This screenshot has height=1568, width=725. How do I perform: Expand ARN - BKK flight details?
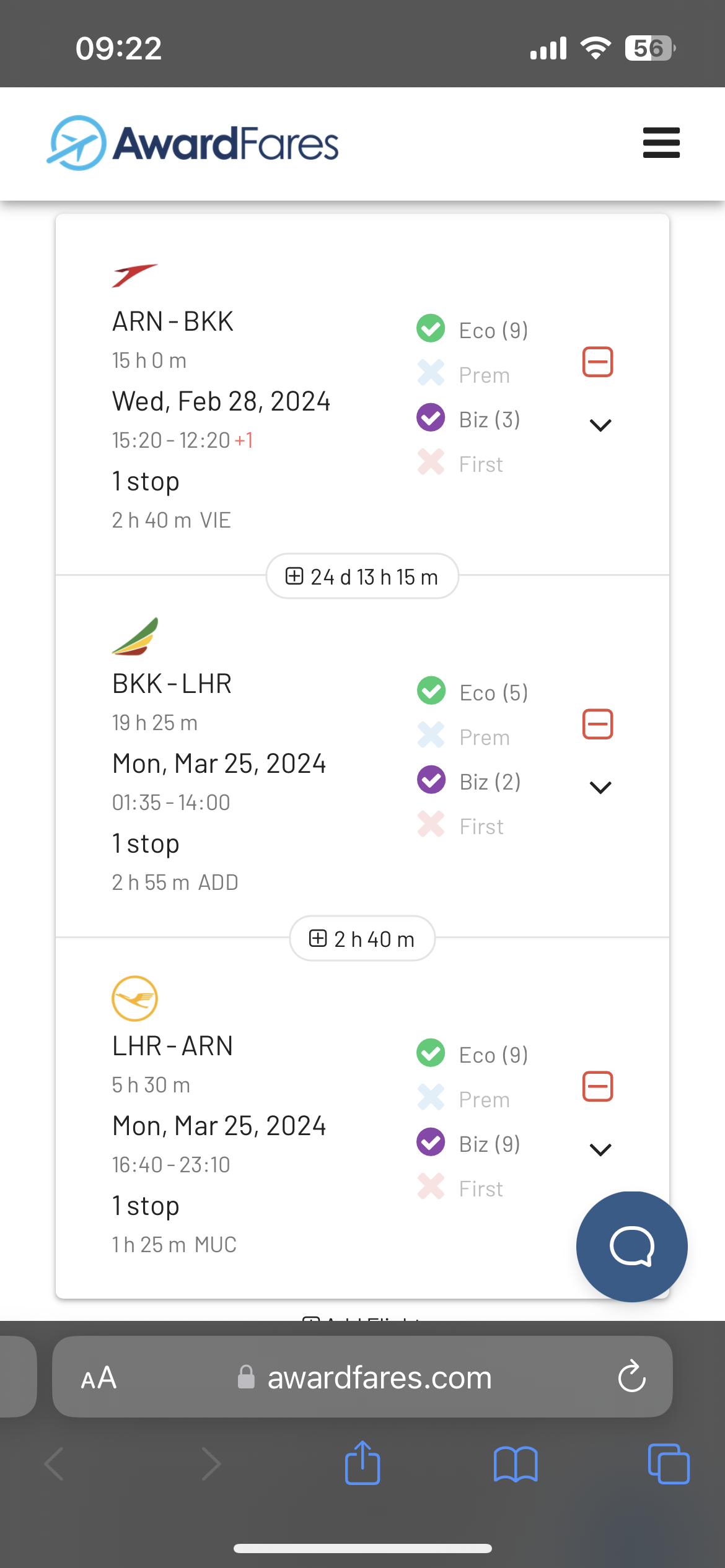pos(600,425)
